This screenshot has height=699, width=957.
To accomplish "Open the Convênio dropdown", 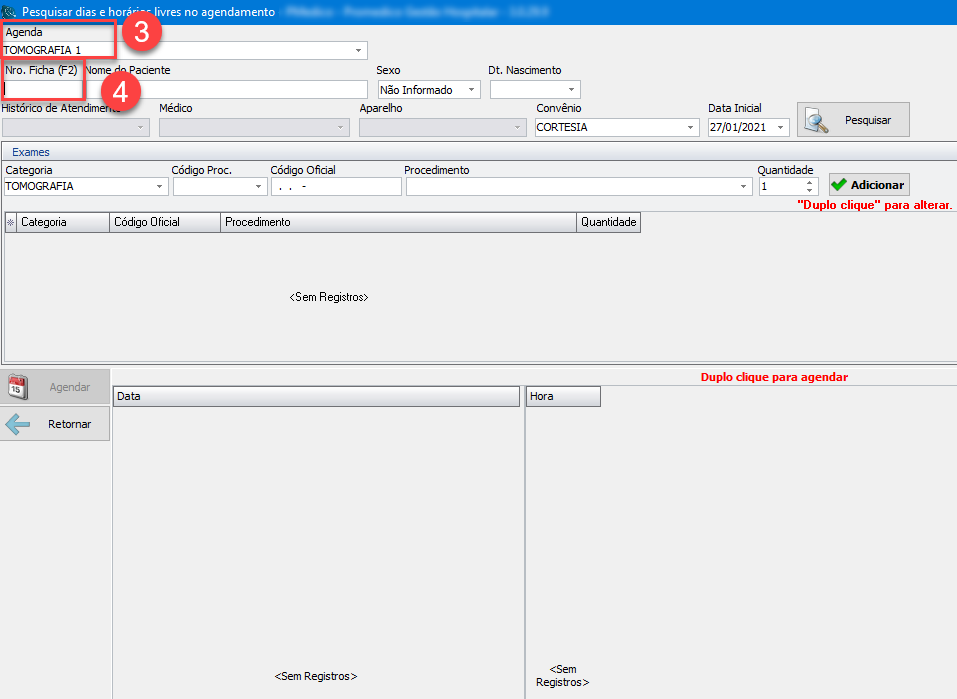I will click(690, 128).
